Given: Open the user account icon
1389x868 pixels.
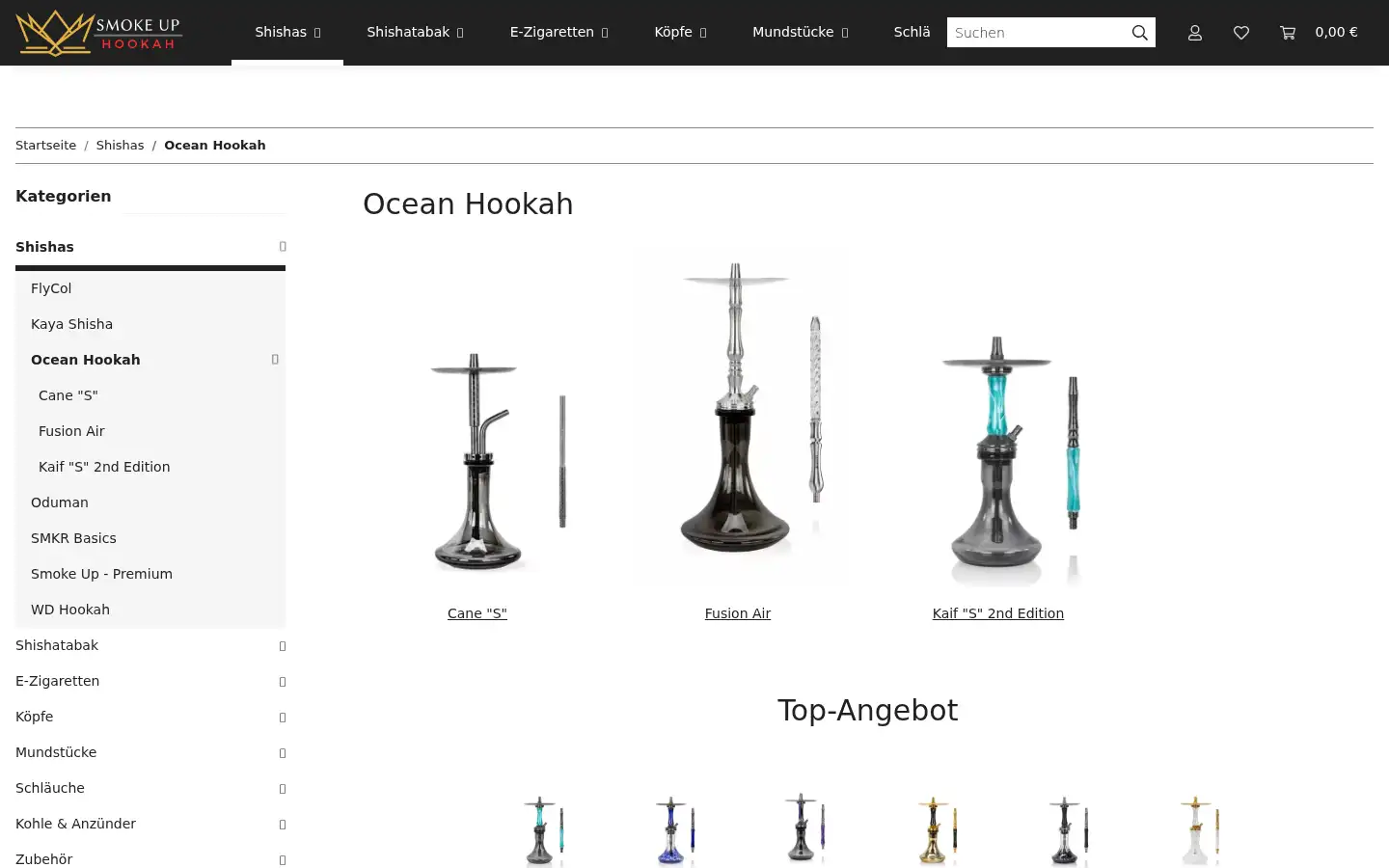Looking at the screenshot, I should coord(1195,33).
